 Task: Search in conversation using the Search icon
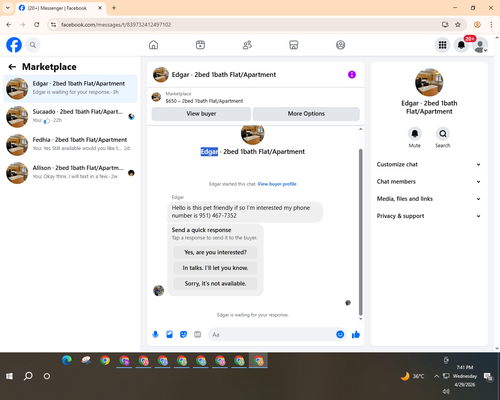[443, 134]
